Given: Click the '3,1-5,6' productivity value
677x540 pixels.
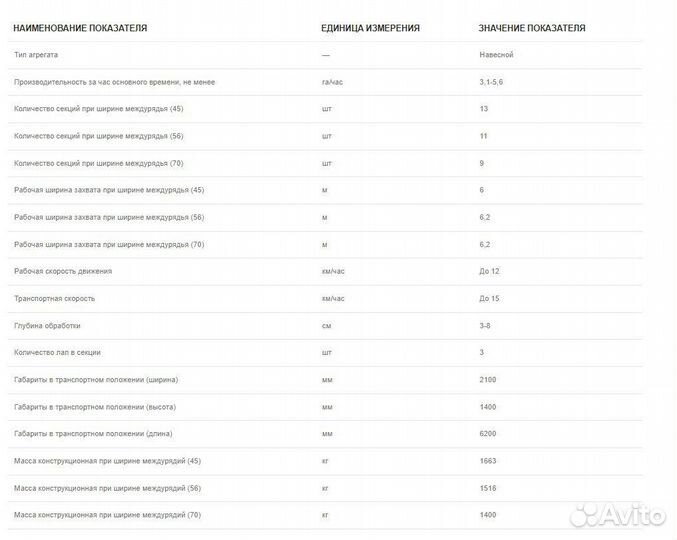Looking at the screenshot, I should 494,82.
